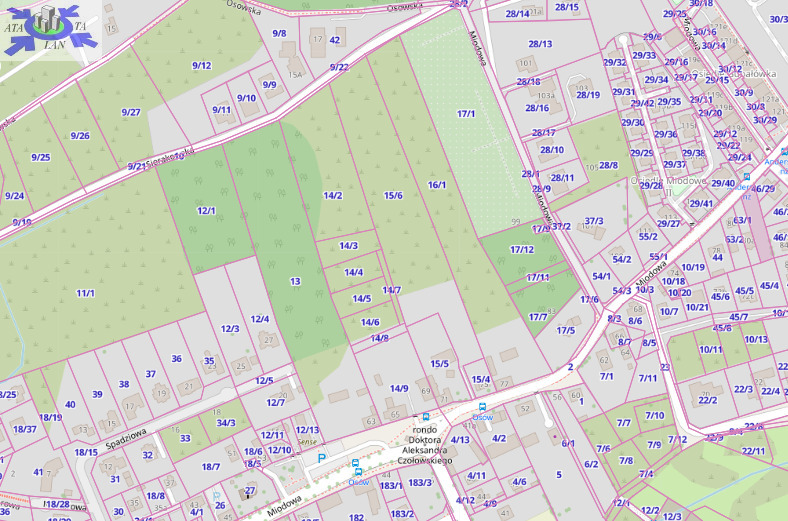
Task: Select the bus stop icon beside parcel 15/4
Action: tap(483, 407)
